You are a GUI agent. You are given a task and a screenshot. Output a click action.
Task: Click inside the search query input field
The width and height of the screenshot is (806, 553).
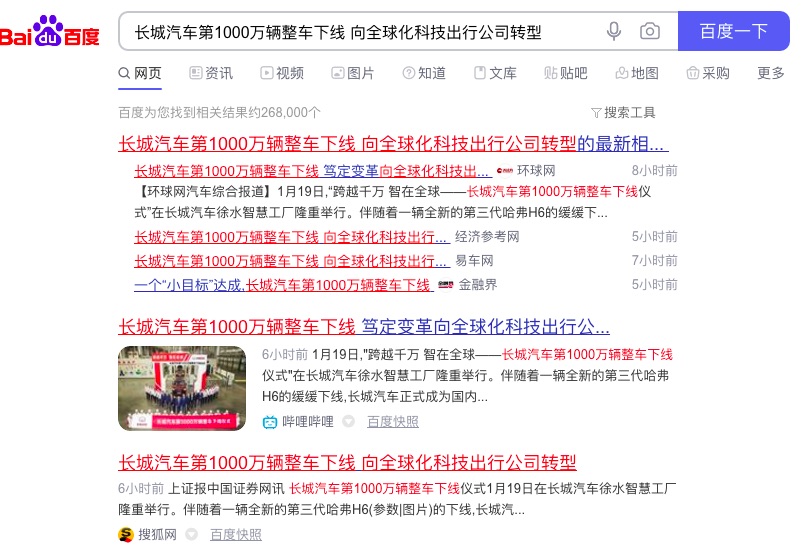point(360,32)
